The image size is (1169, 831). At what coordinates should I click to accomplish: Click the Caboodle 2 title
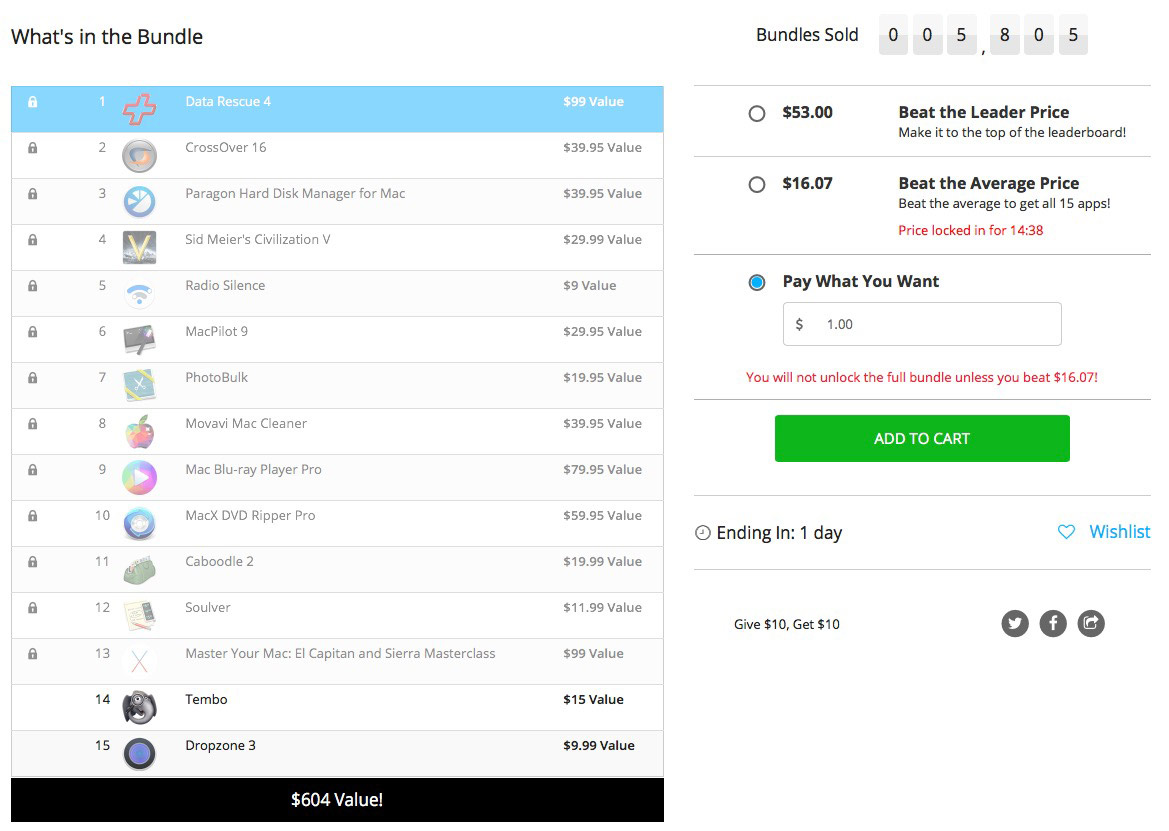(x=219, y=561)
